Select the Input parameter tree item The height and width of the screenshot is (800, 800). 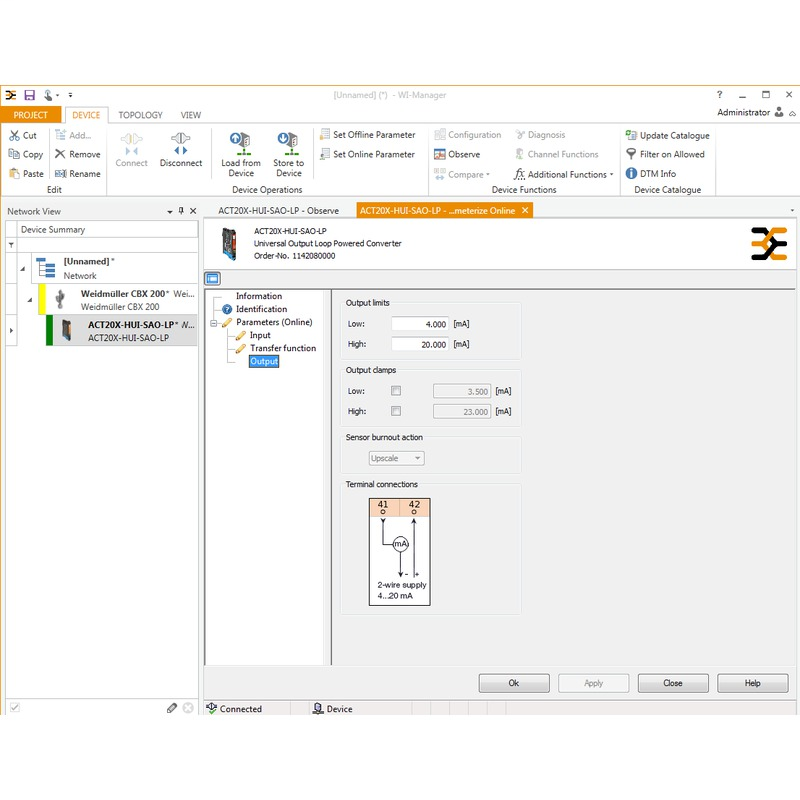(x=260, y=335)
